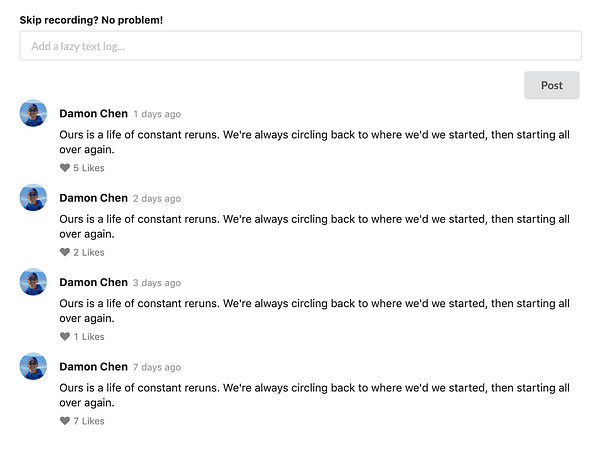Click the '7 Likes' count text

coord(89,421)
